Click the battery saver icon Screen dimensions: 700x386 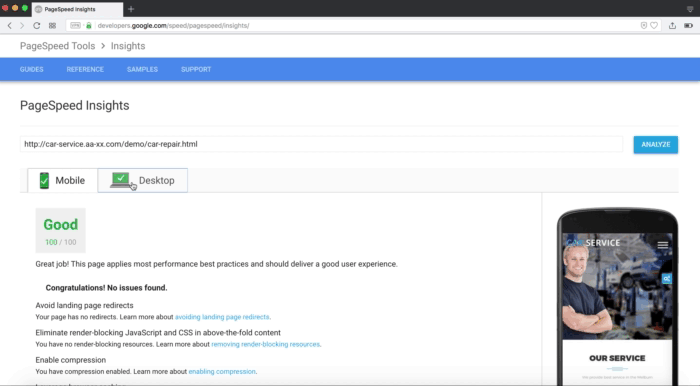688,25
